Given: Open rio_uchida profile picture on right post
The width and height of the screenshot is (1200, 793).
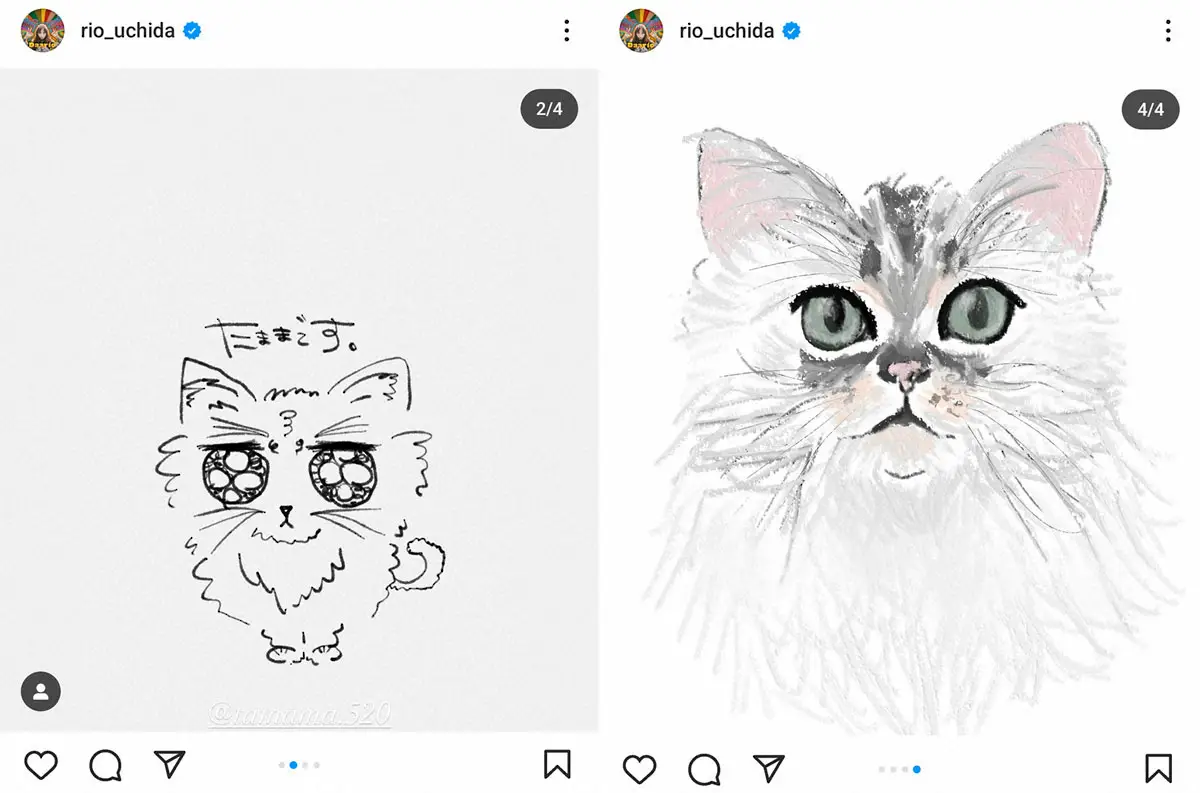Looking at the screenshot, I should point(641,31).
